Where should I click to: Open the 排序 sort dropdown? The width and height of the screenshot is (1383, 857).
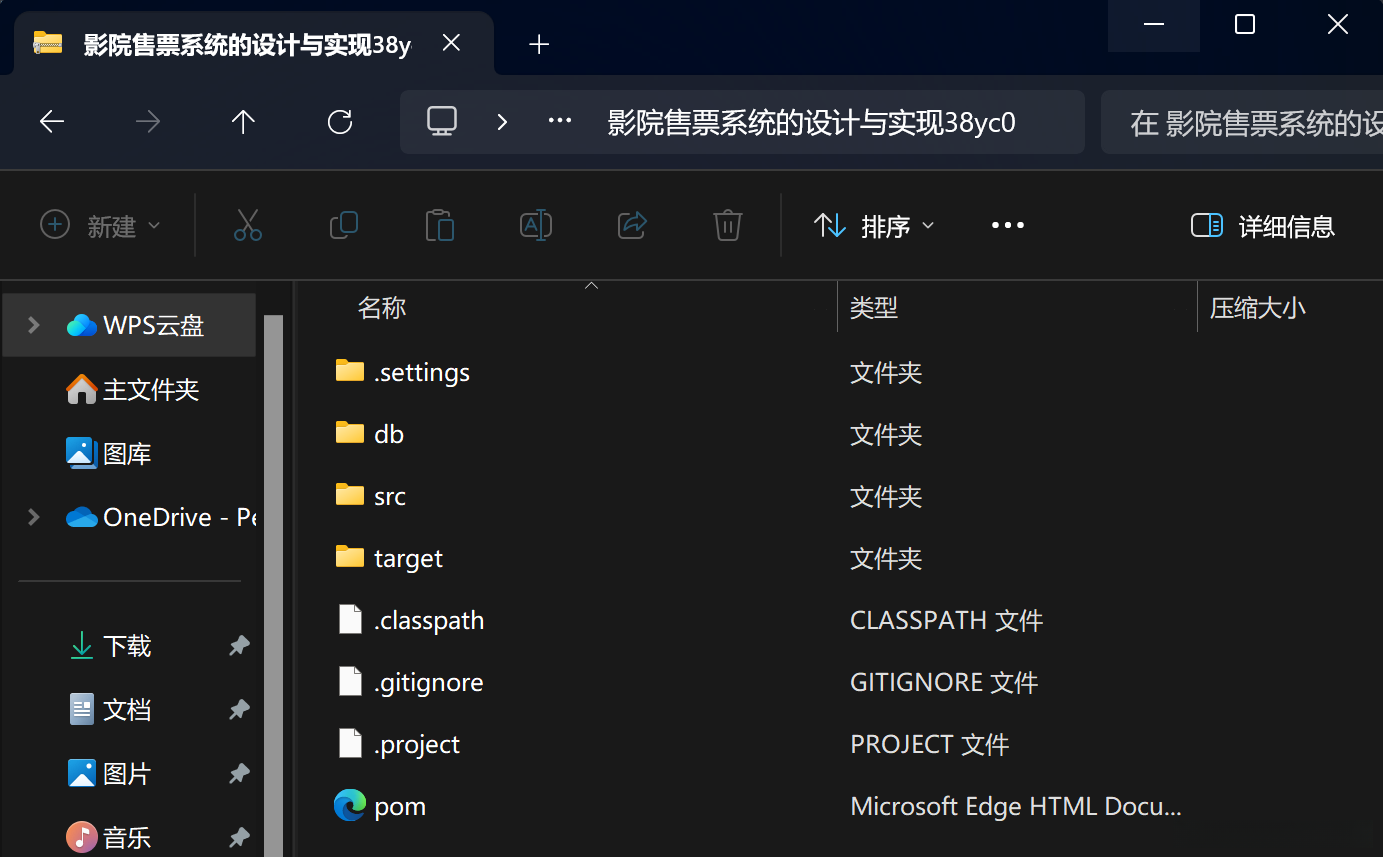pyautogui.click(x=874, y=226)
